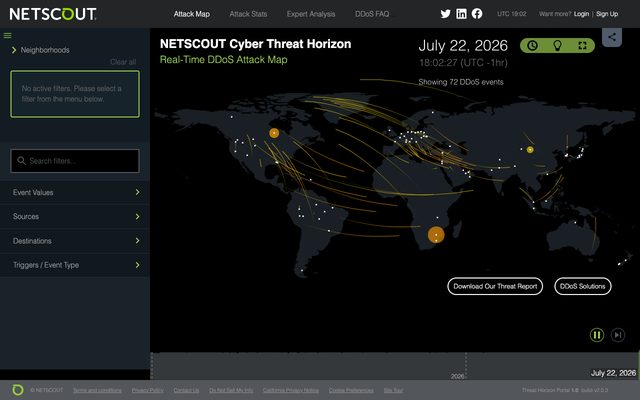Viewport: 640px width, 400px height.
Task: Expand the Neighborhoods section
Action: [41, 50]
